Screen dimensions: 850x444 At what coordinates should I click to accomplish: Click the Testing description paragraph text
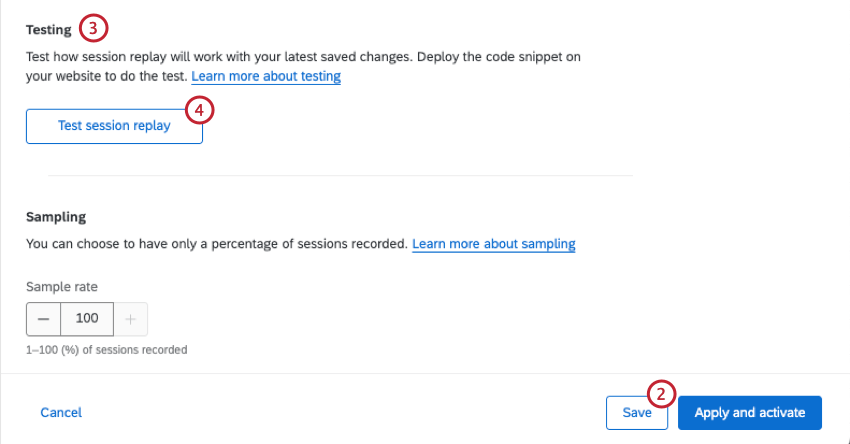tap(303, 66)
